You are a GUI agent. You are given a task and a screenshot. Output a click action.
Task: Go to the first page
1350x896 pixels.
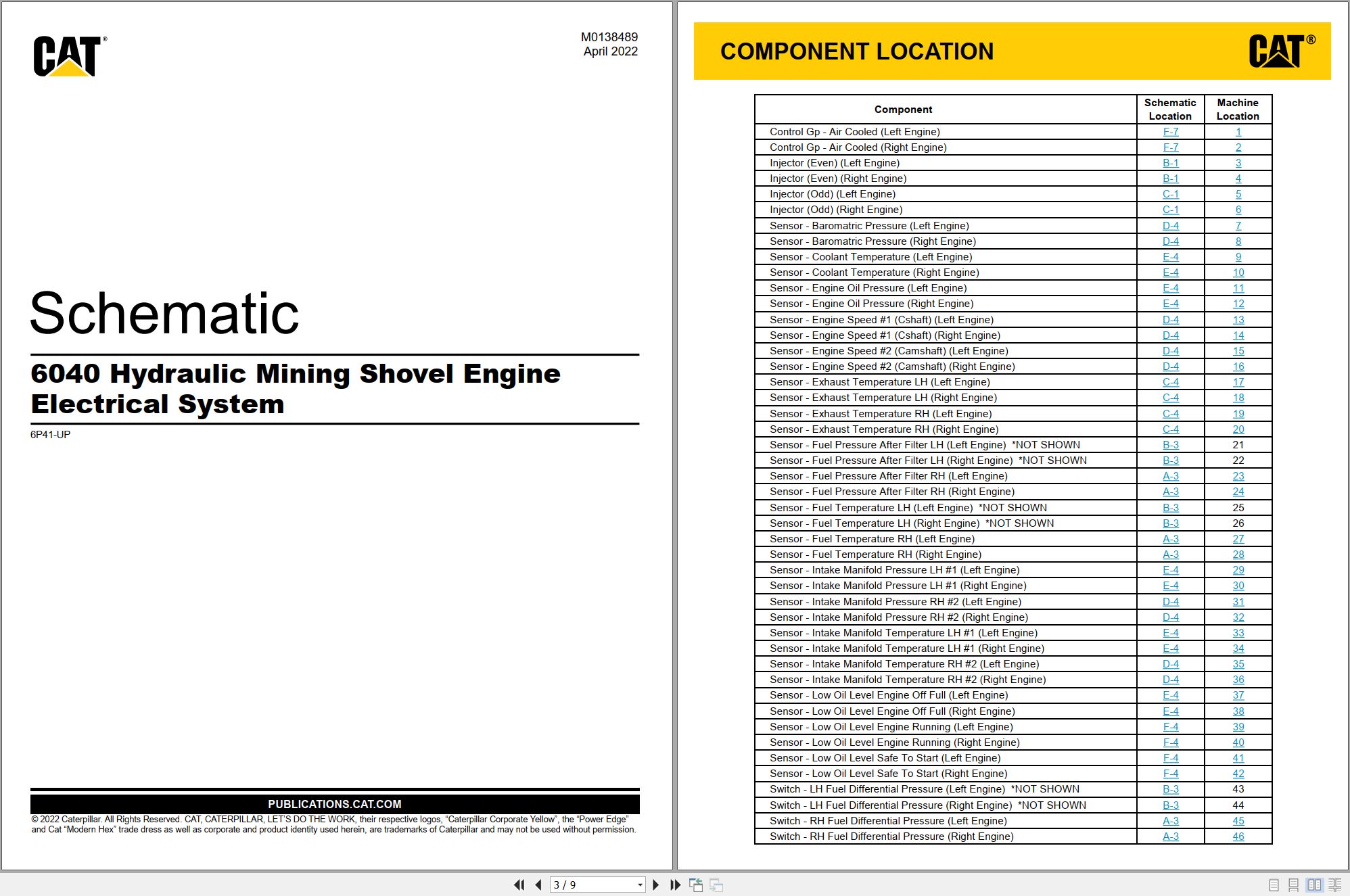click(x=519, y=885)
